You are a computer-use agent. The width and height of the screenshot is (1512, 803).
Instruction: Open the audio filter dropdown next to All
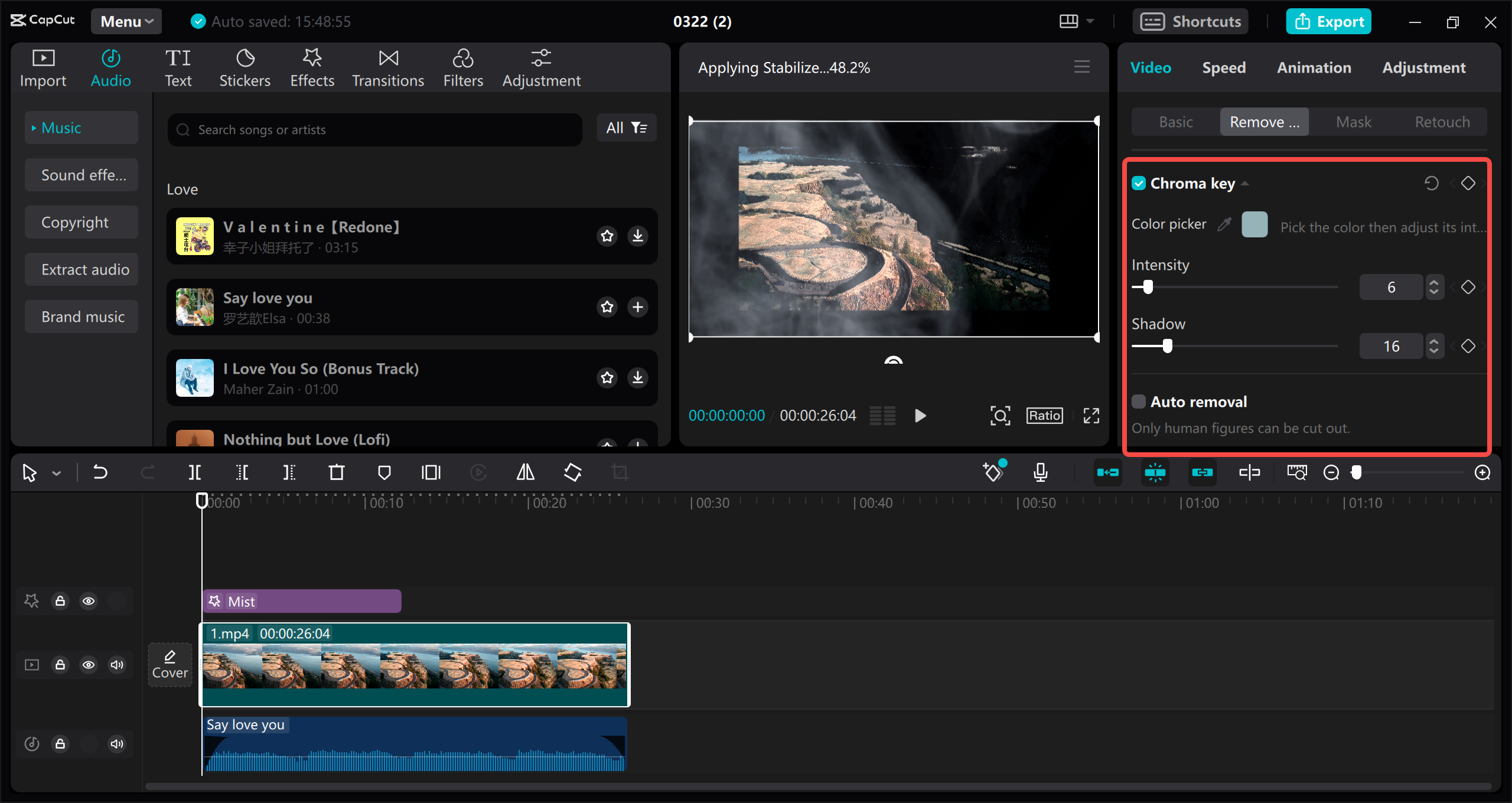[639, 128]
